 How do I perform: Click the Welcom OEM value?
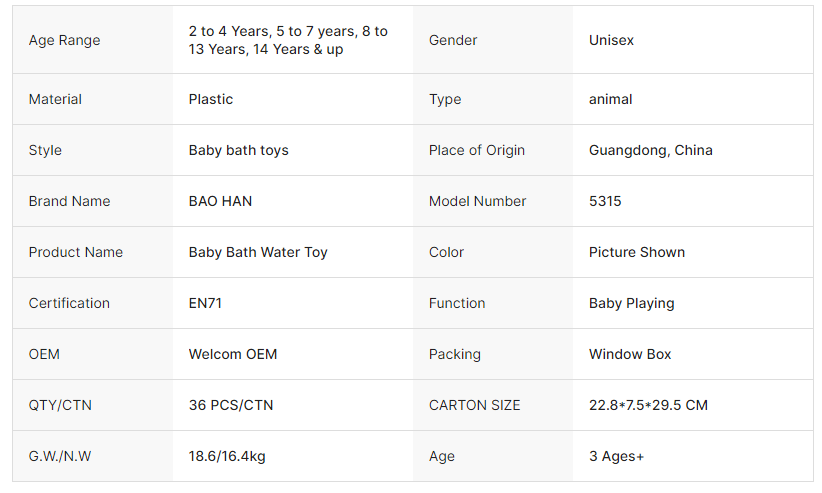(x=233, y=354)
